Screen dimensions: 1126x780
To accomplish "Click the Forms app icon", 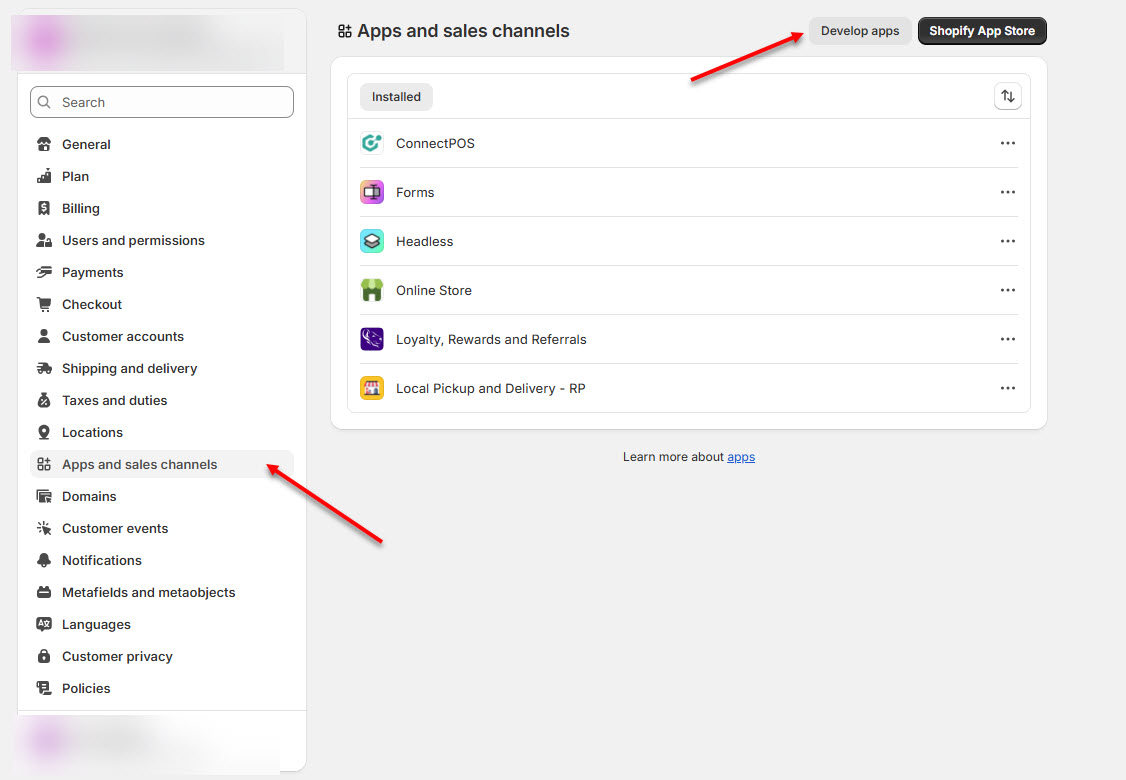I will pyautogui.click(x=372, y=192).
